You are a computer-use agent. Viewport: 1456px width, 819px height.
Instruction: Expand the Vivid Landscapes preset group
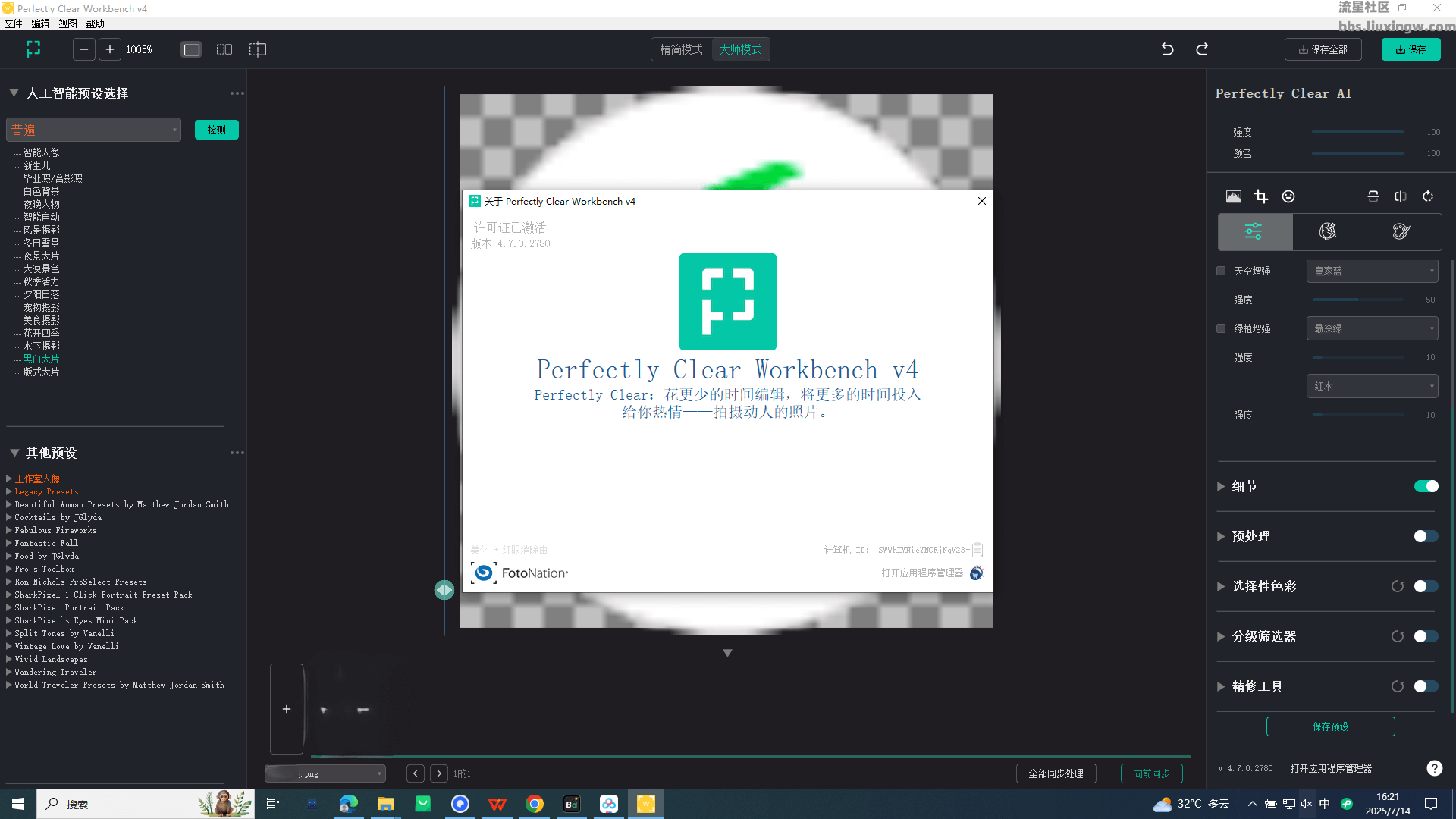click(x=9, y=659)
